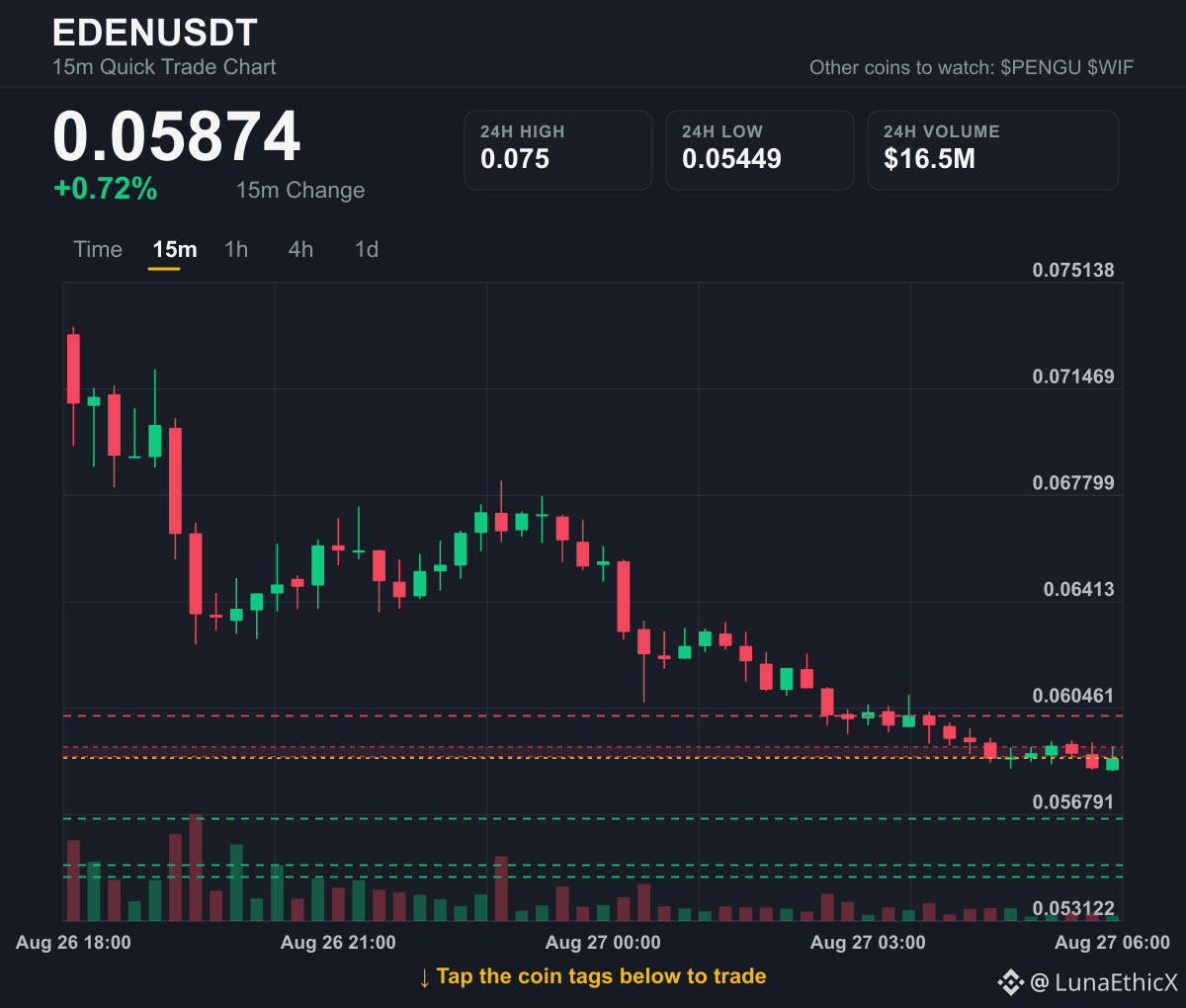Screen dimensions: 1186x1008
Task: Click the Binance logo icon near LunaEthicX
Action: coord(1010,981)
